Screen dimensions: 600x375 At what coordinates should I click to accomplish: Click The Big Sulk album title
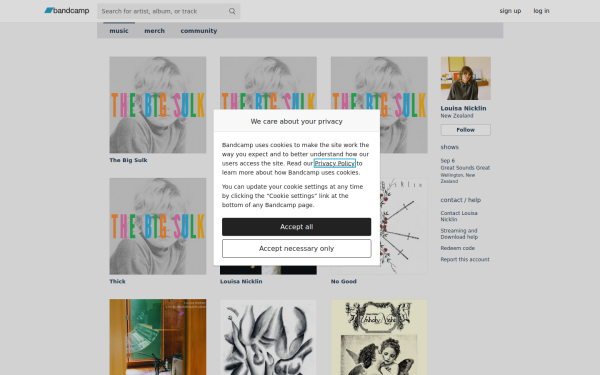click(128, 160)
